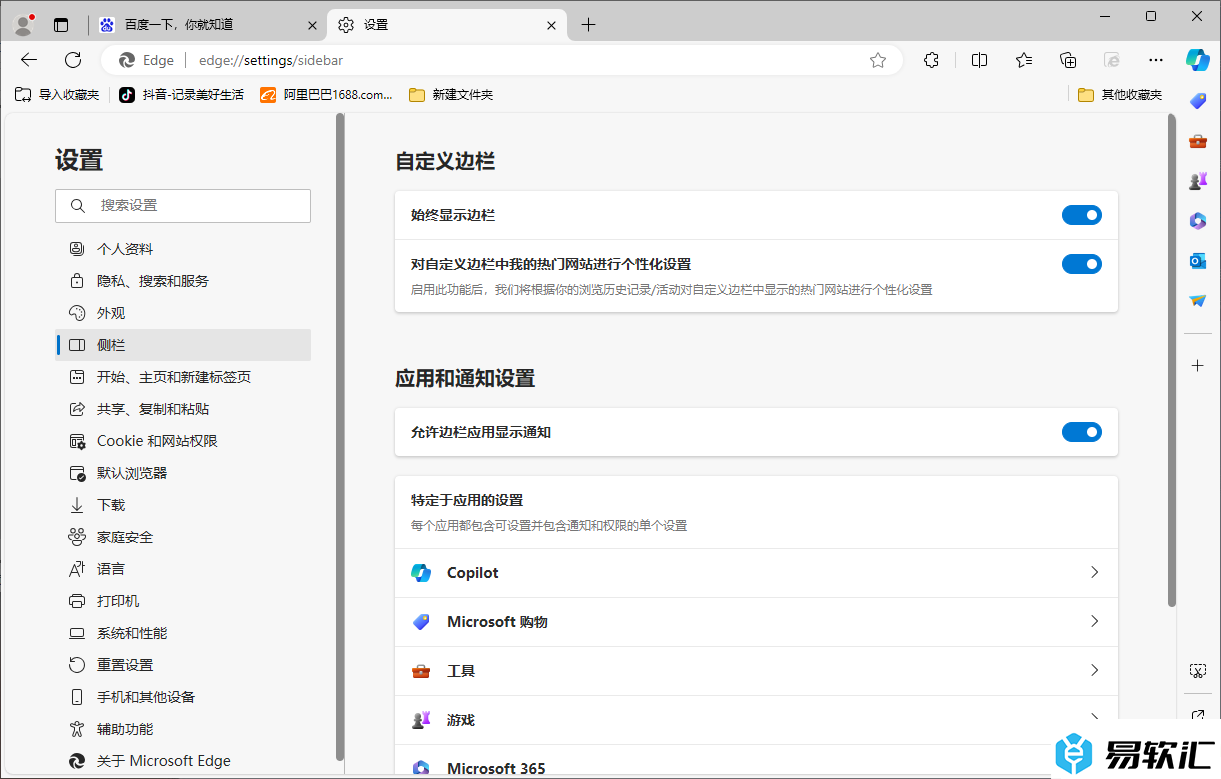
Task: Click the Outlook icon in sidebar
Action: 1197,261
